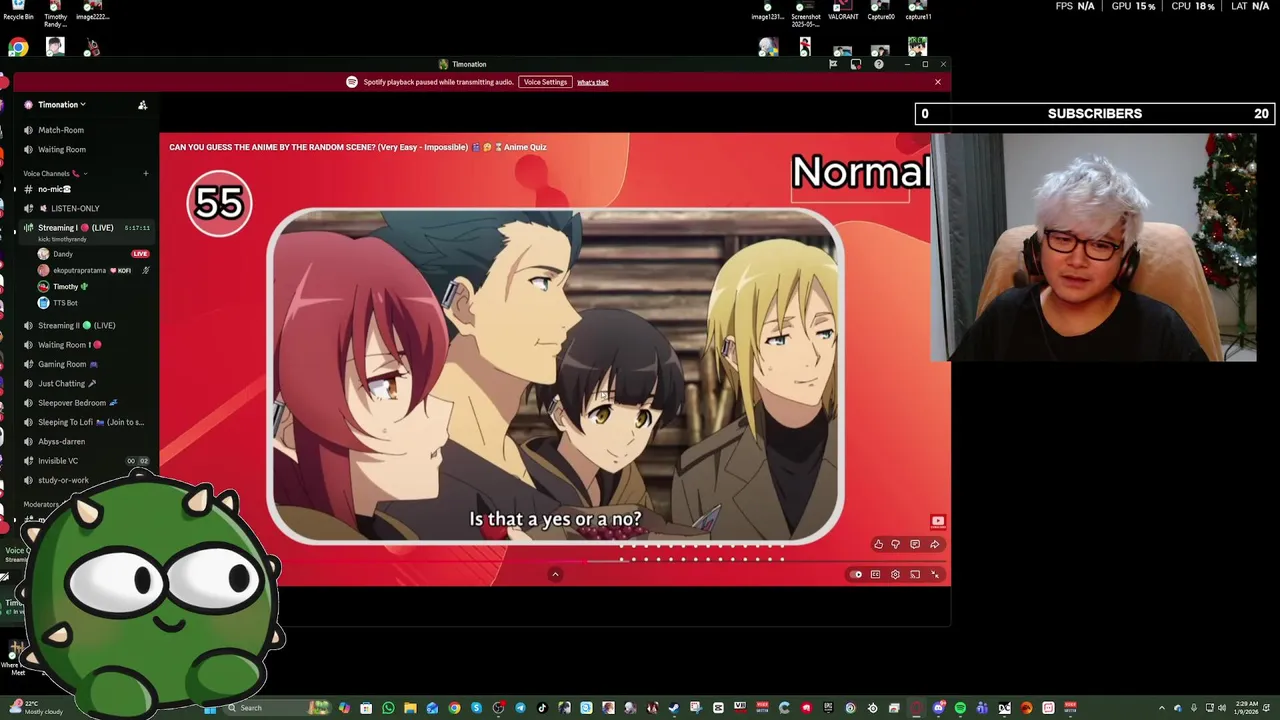Open the Recycle Bin desktop icon
The height and width of the screenshot is (720, 1280).
click(18, 11)
